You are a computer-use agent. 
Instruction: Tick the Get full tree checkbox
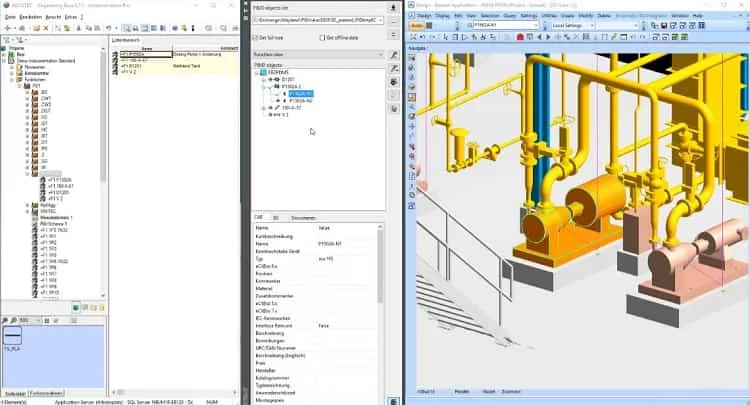pos(255,37)
